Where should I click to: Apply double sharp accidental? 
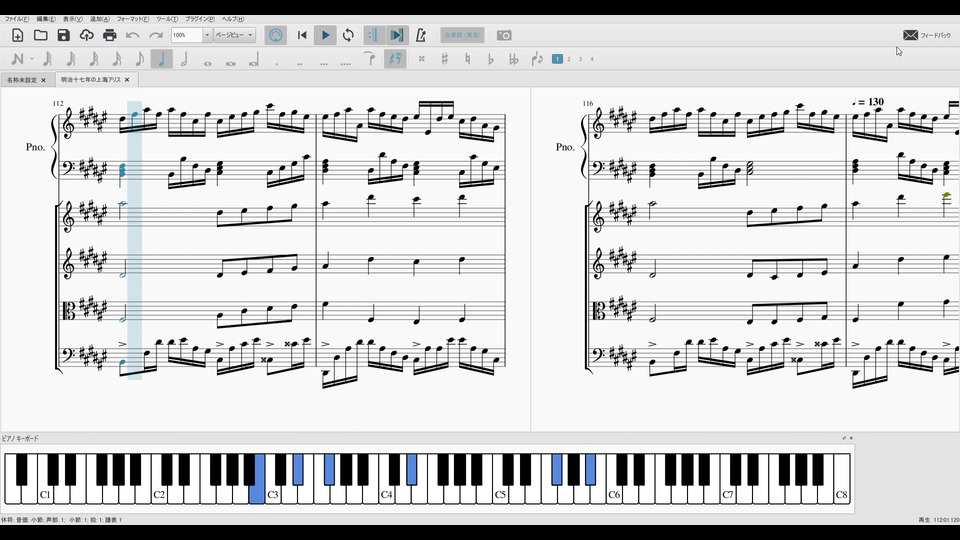pyautogui.click(x=421, y=59)
